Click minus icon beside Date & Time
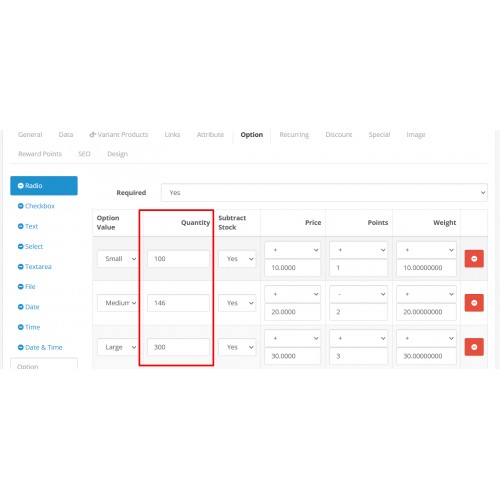Viewport: 500px width, 500px height. 20,347
